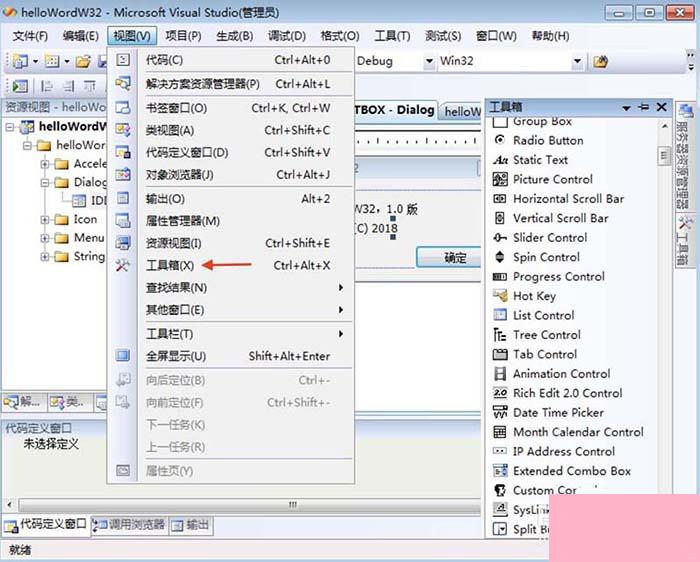Click the Toolbox wrench icon in menu
The image size is (700, 562).
tap(123, 265)
